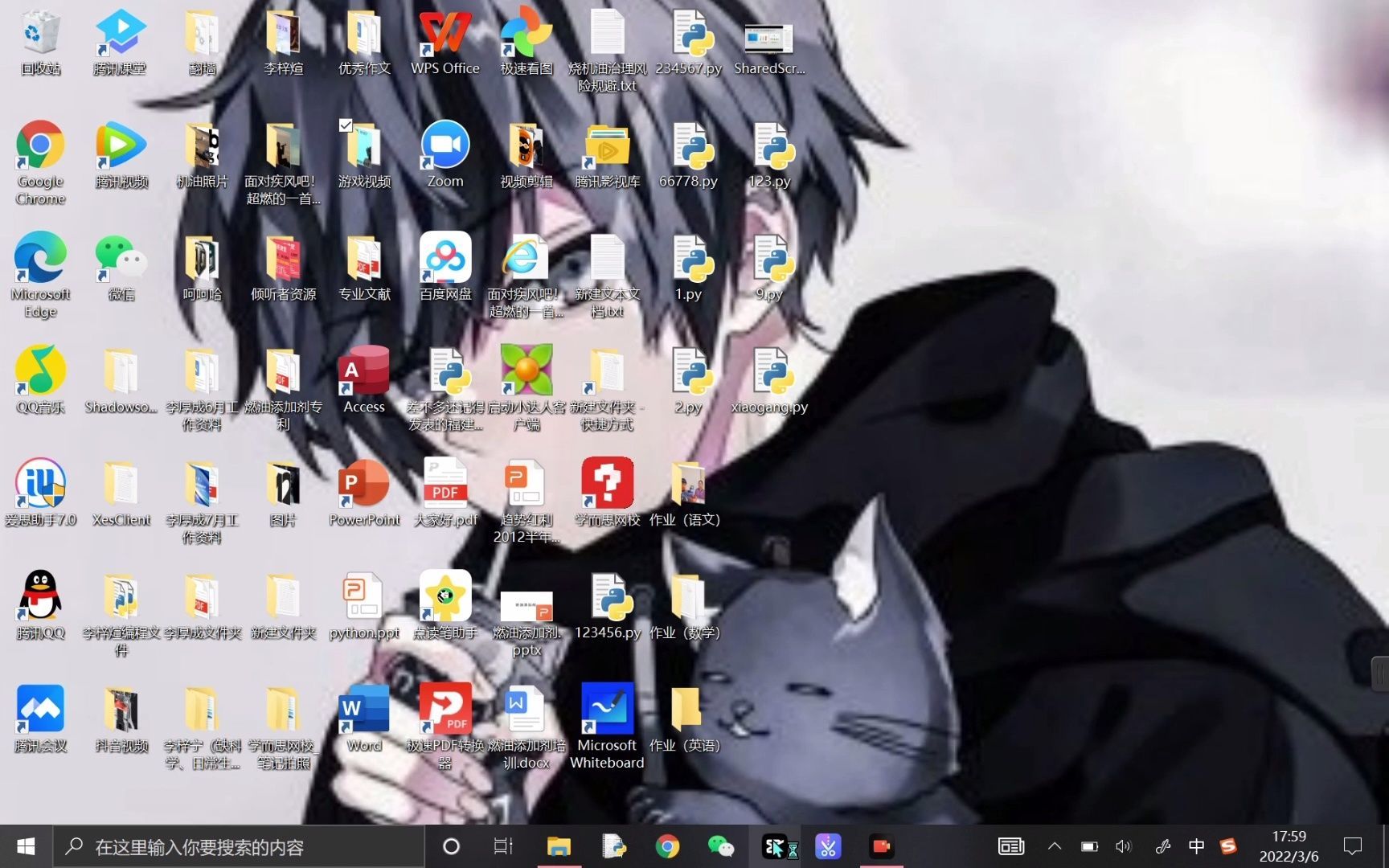Open the 极速PDF转换器 shortcut
The width and height of the screenshot is (1389, 868).
pyautogui.click(x=445, y=726)
